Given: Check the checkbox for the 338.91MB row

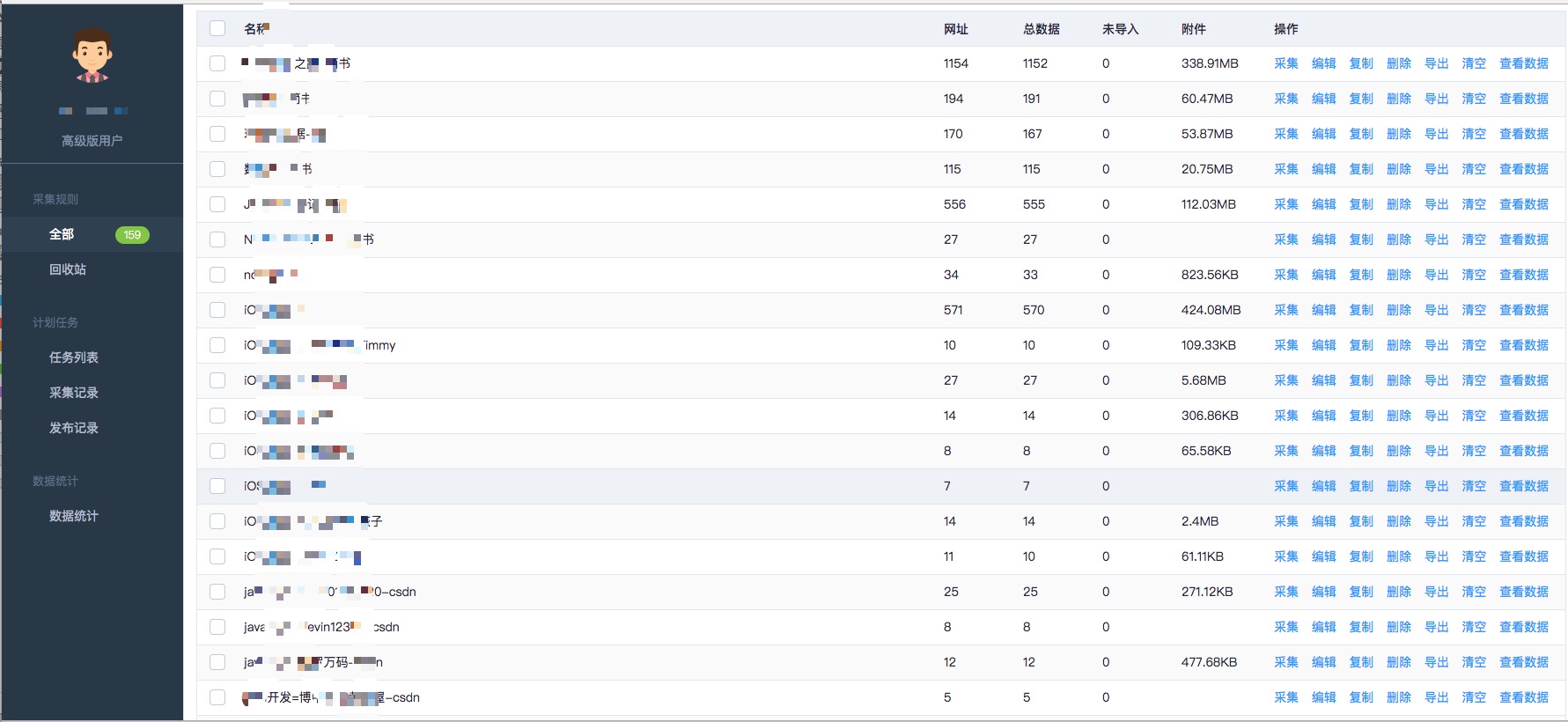Looking at the screenshot, I should [217, 63].
